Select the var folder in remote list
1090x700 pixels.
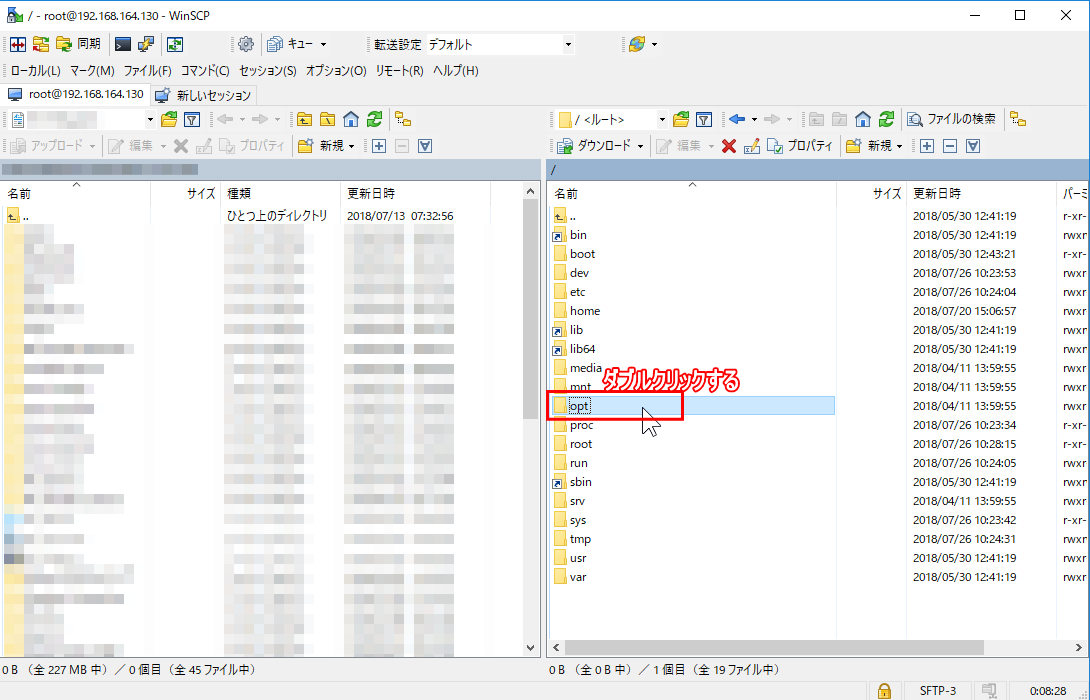click(x=578, y=577)
